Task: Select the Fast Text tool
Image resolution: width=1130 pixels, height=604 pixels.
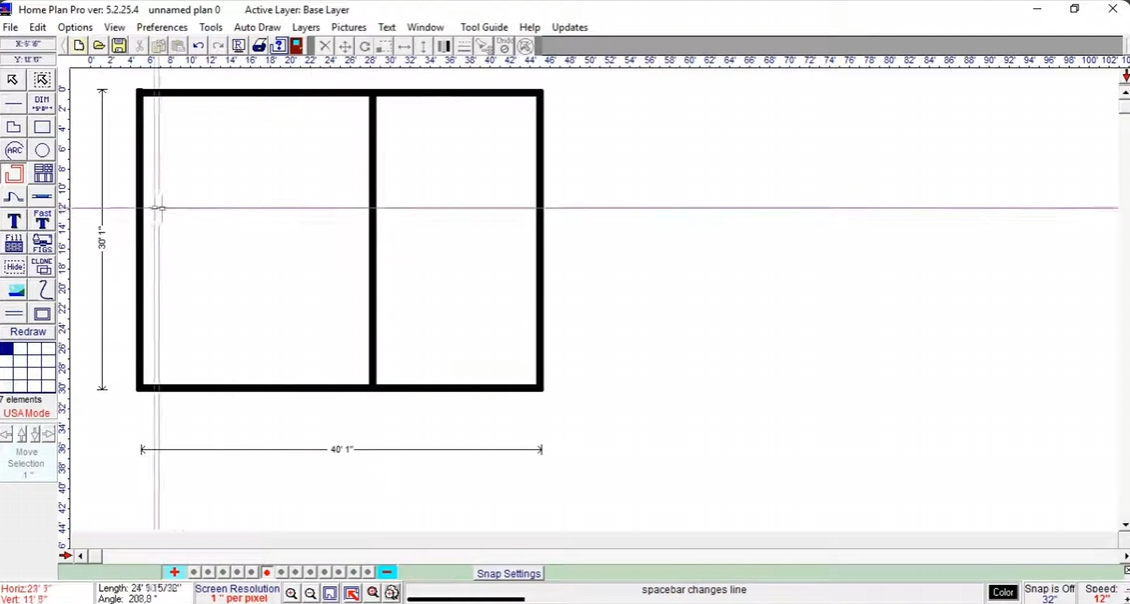Action: tap(42, 219)
